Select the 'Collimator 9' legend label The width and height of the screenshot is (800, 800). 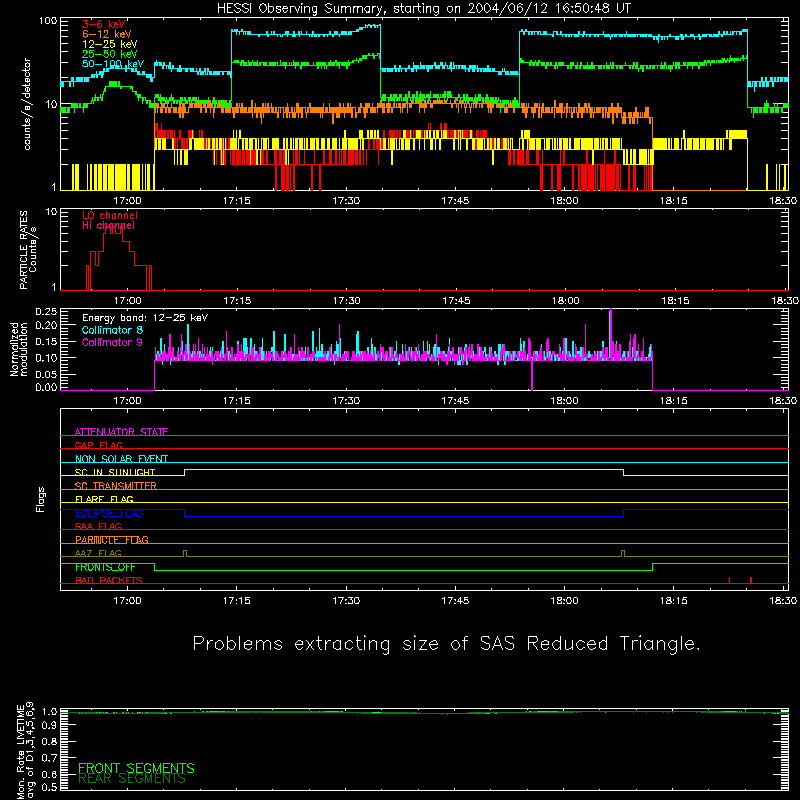tap(112, 342)
